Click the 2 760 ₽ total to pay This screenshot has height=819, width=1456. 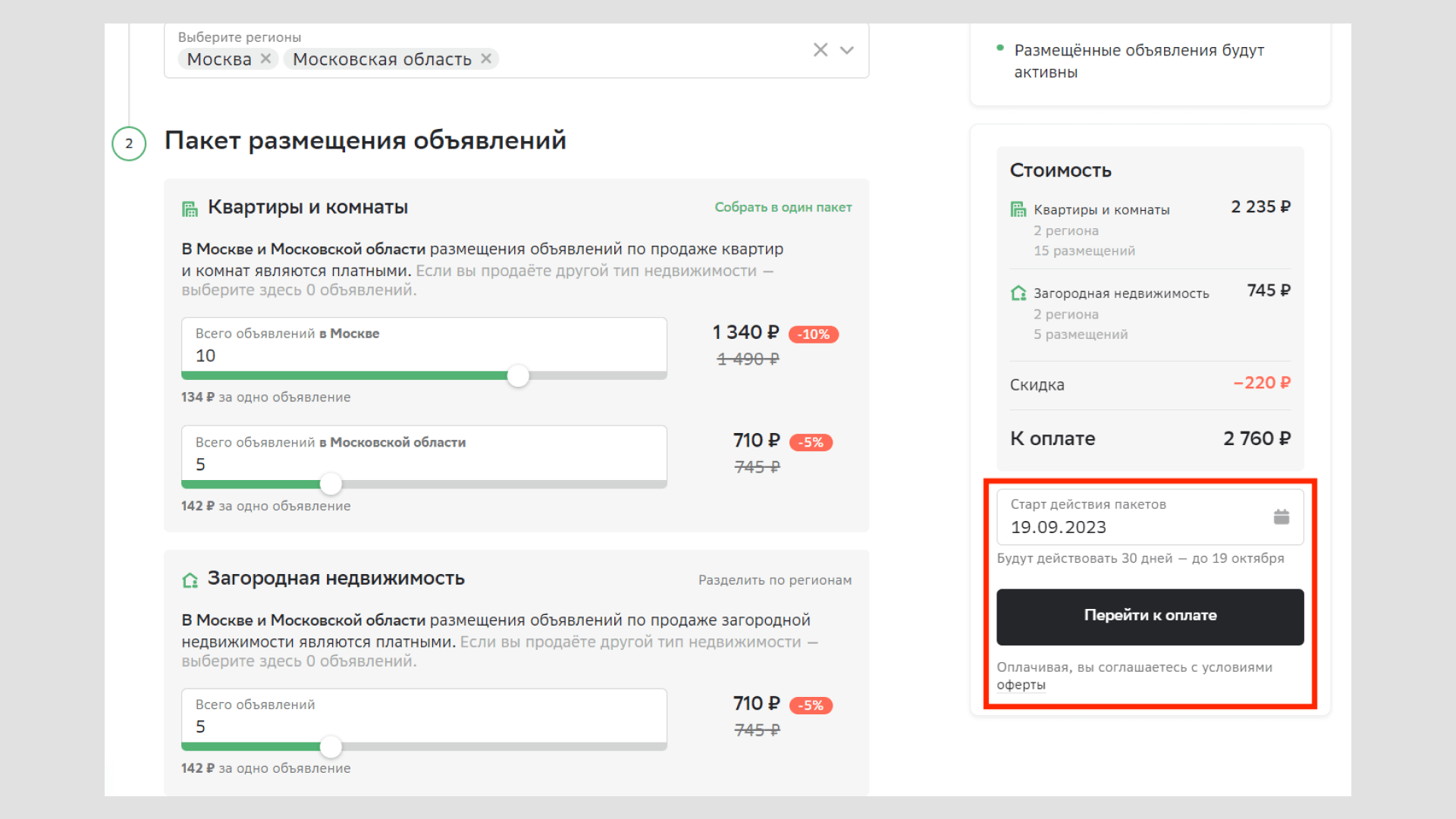click(1257, 438)
